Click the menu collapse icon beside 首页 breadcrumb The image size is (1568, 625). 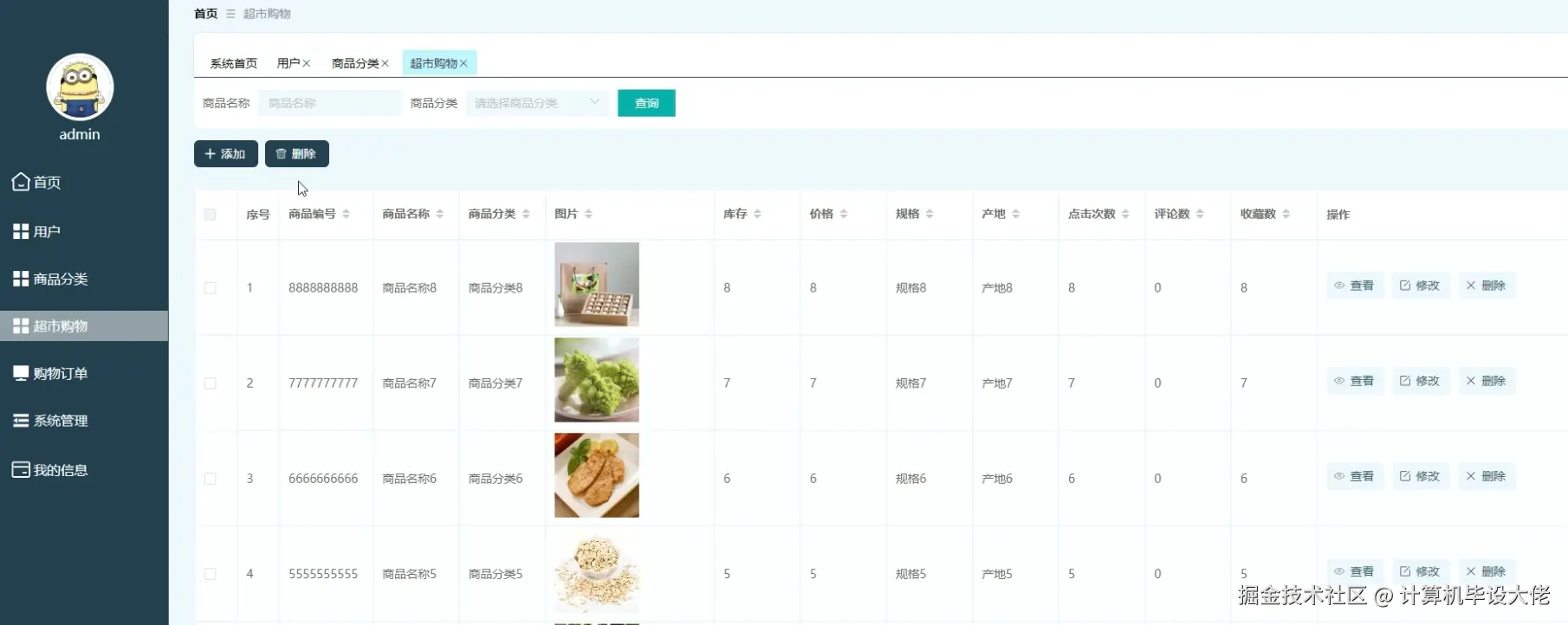(230, 14)
